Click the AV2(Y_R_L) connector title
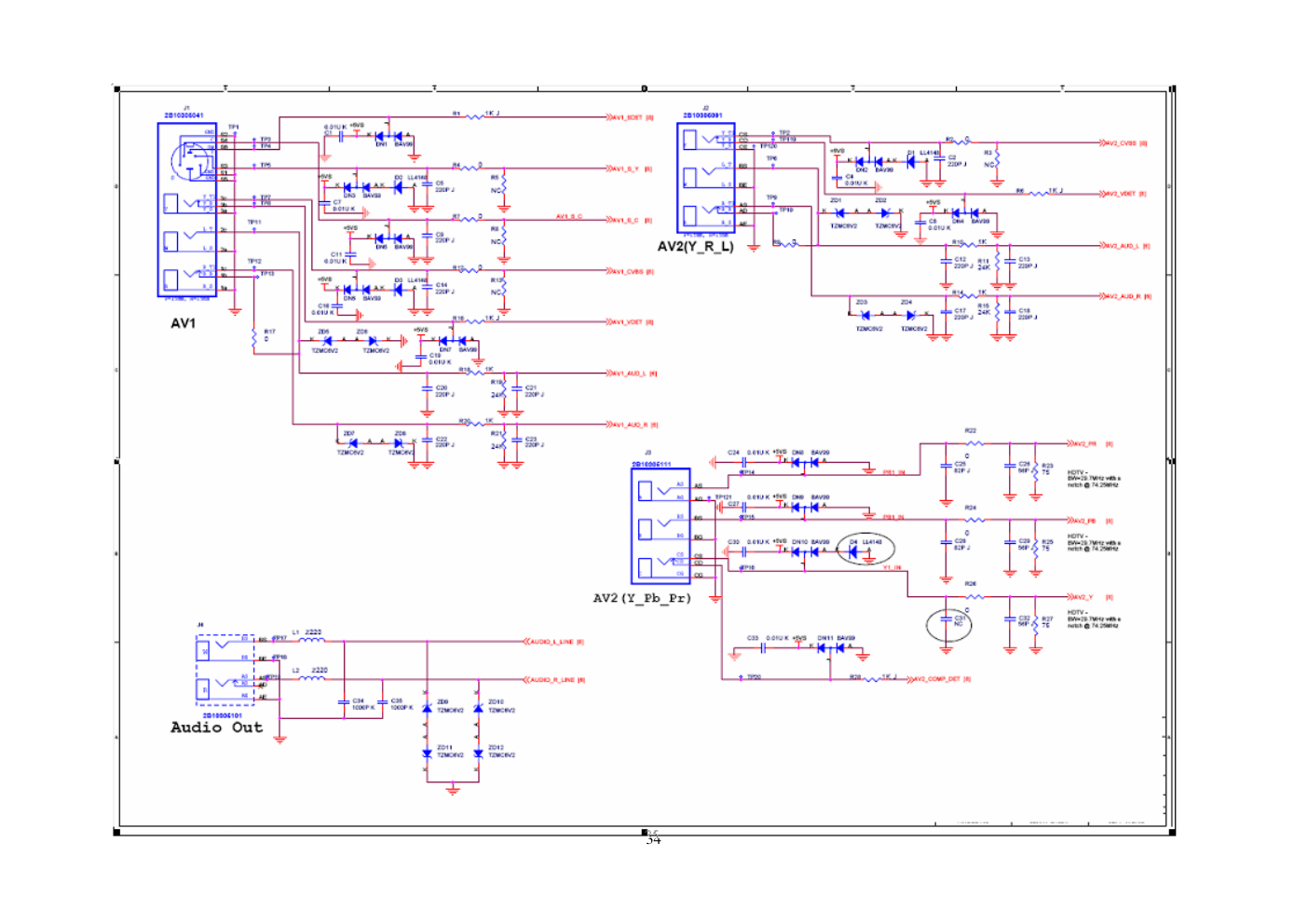 tap(695, 247)
